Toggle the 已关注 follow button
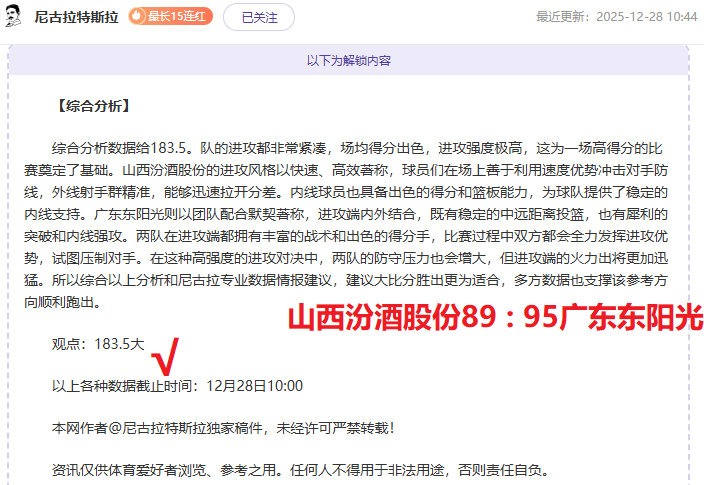704x485 pixels. point(259,17)
